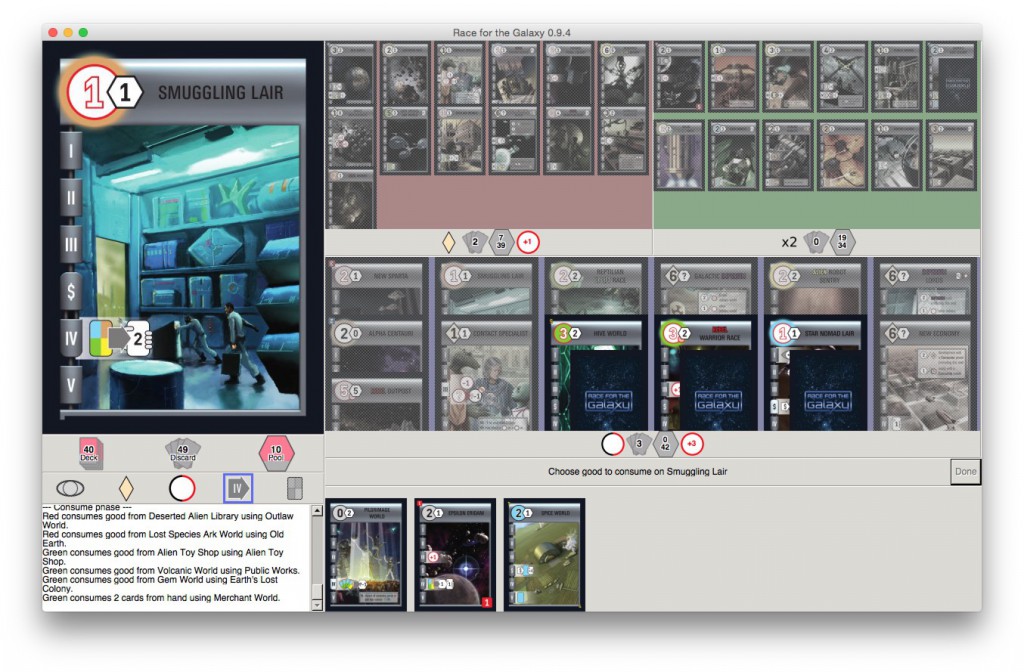Click the VP Pool hexagon icon
The image size is (1024, 672).
[277, 453]
